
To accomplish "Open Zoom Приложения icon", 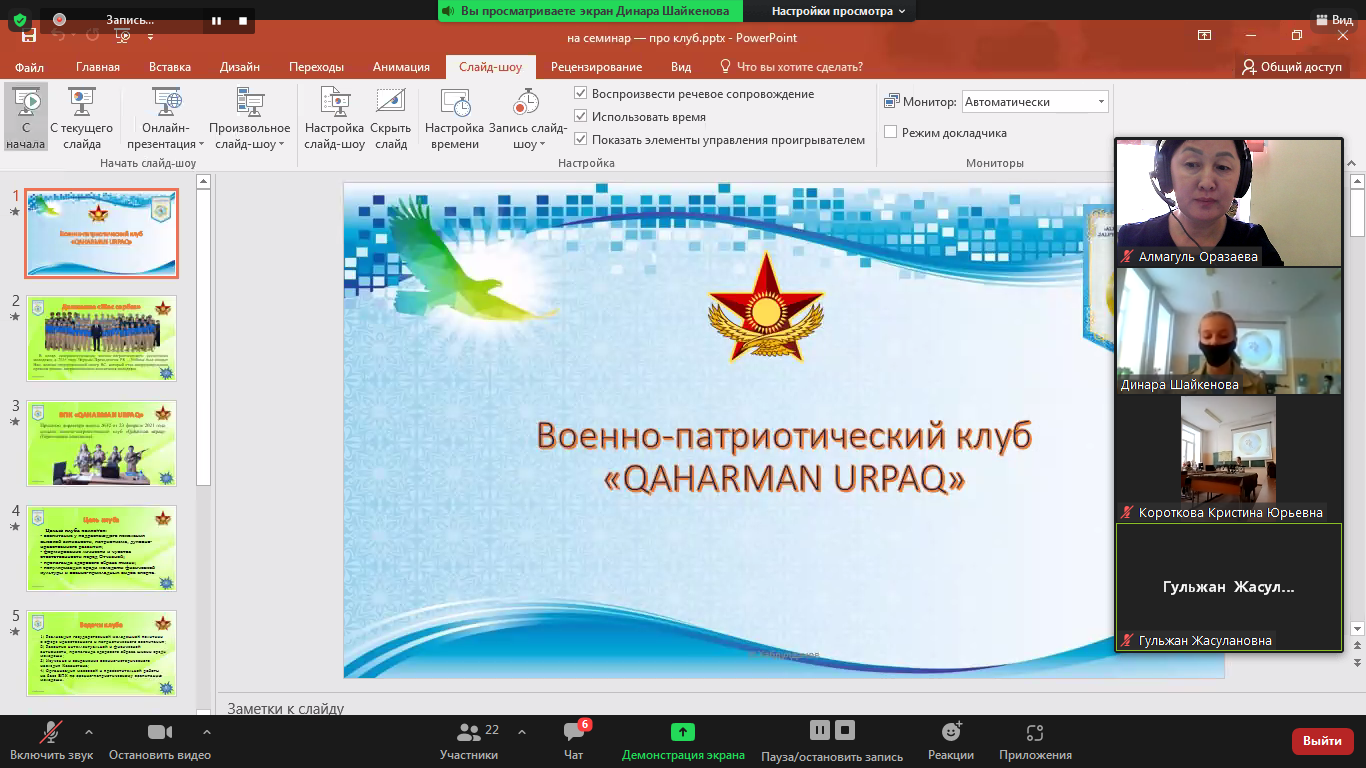I will (1035, 733).
